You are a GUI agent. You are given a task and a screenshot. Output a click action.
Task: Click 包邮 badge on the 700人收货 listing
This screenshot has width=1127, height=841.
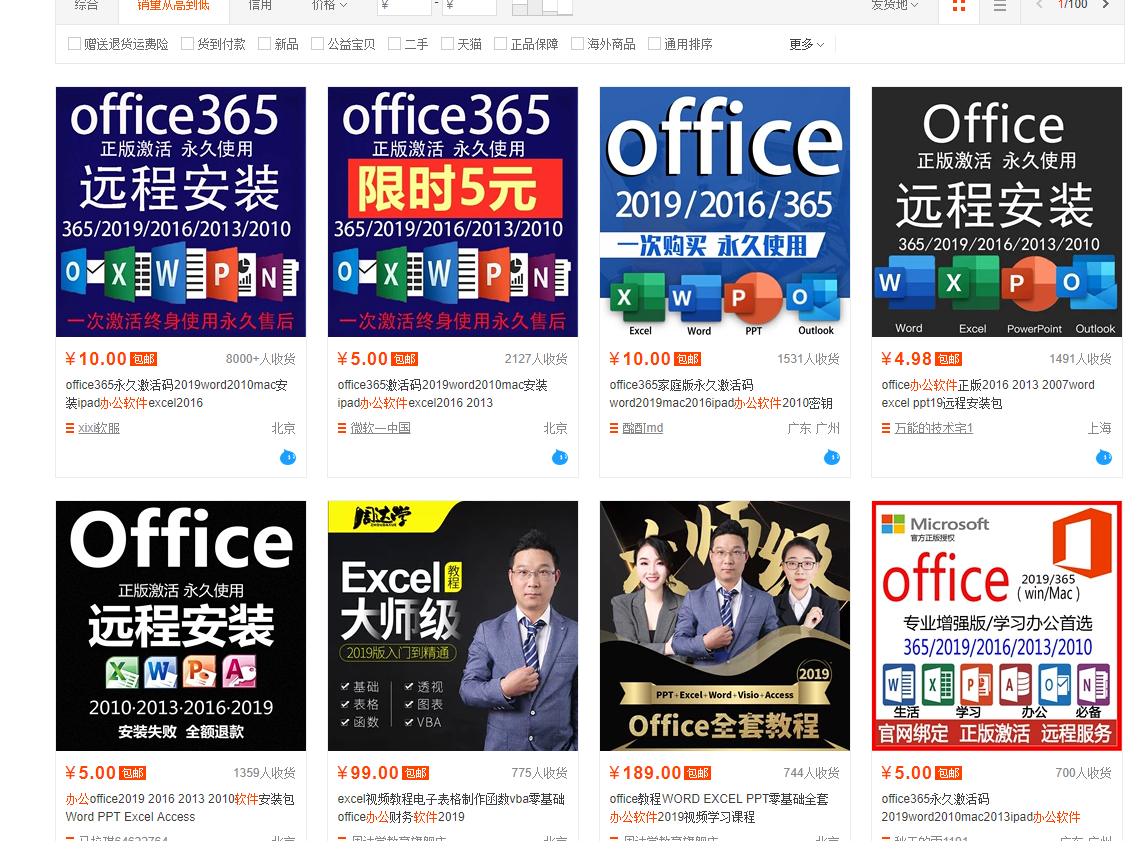pos(949,773)
